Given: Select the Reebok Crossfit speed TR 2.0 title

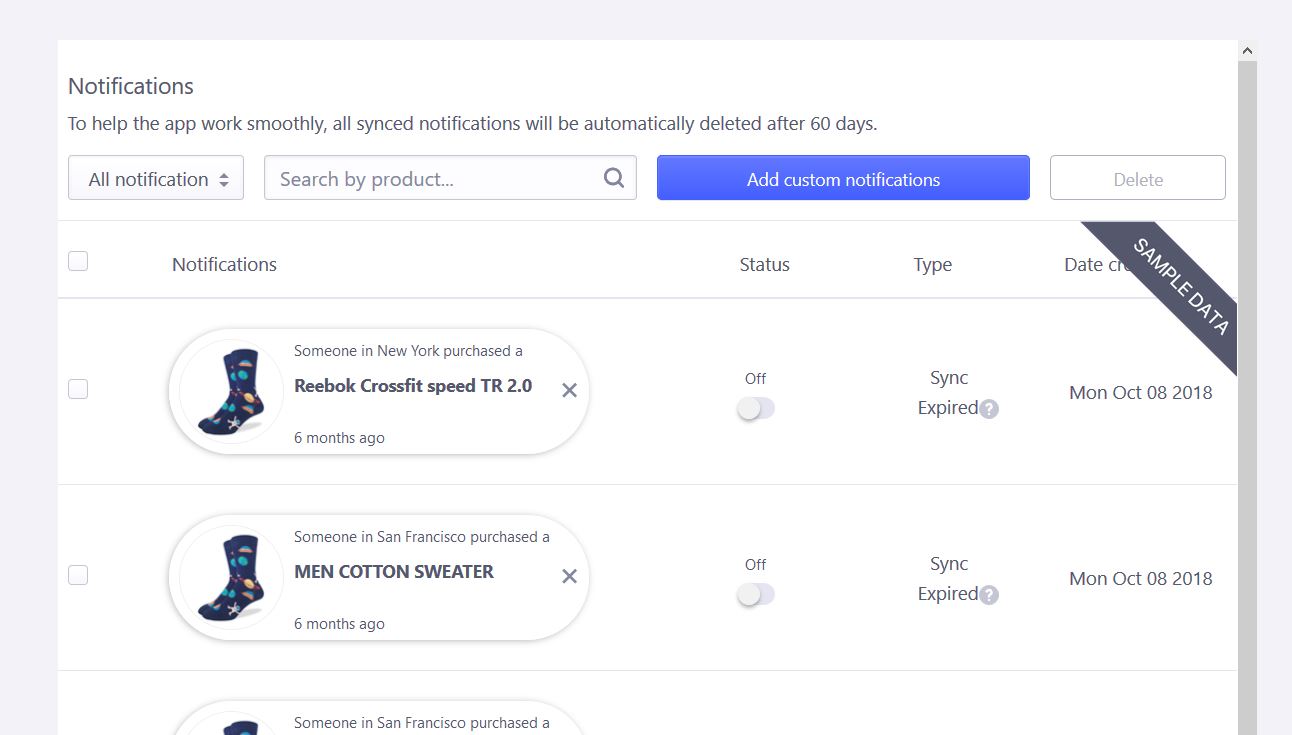Looking at the screenshot, I should pos(413,386).
